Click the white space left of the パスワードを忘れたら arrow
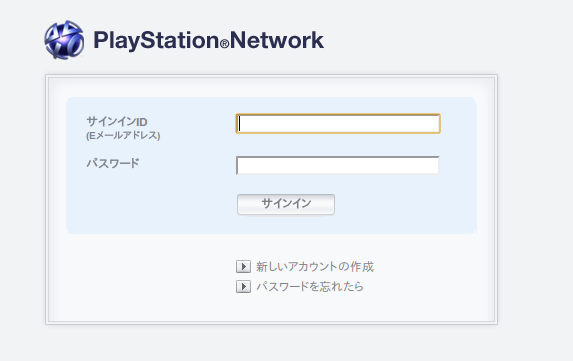The image size is (573, 361). (x=143, y=286)
